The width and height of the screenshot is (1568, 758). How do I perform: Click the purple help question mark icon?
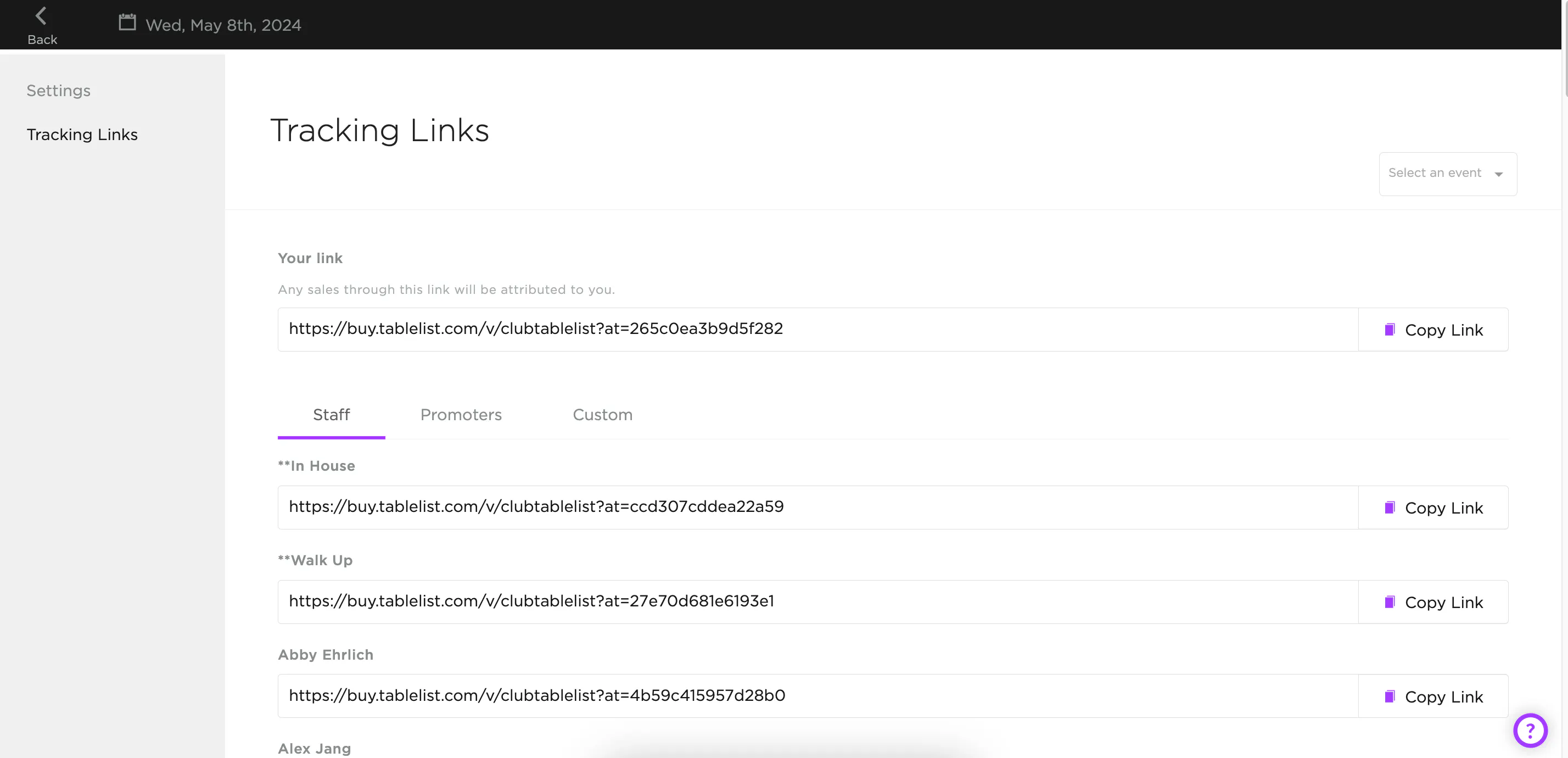(x=1530, y=730)
